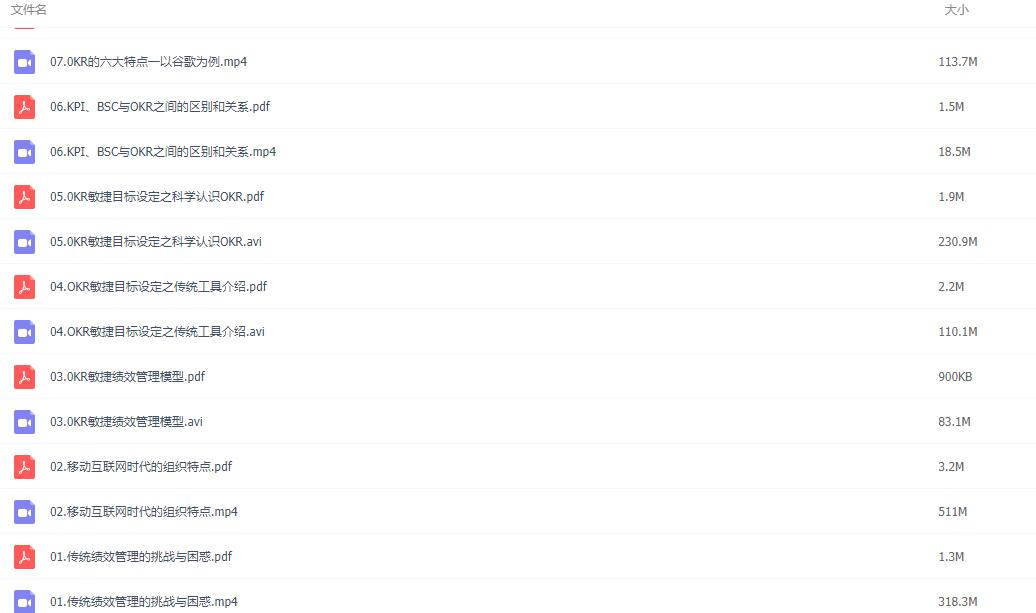Sort by 文件名 column header
The image size is (1036, 613).
pos(28,10)
